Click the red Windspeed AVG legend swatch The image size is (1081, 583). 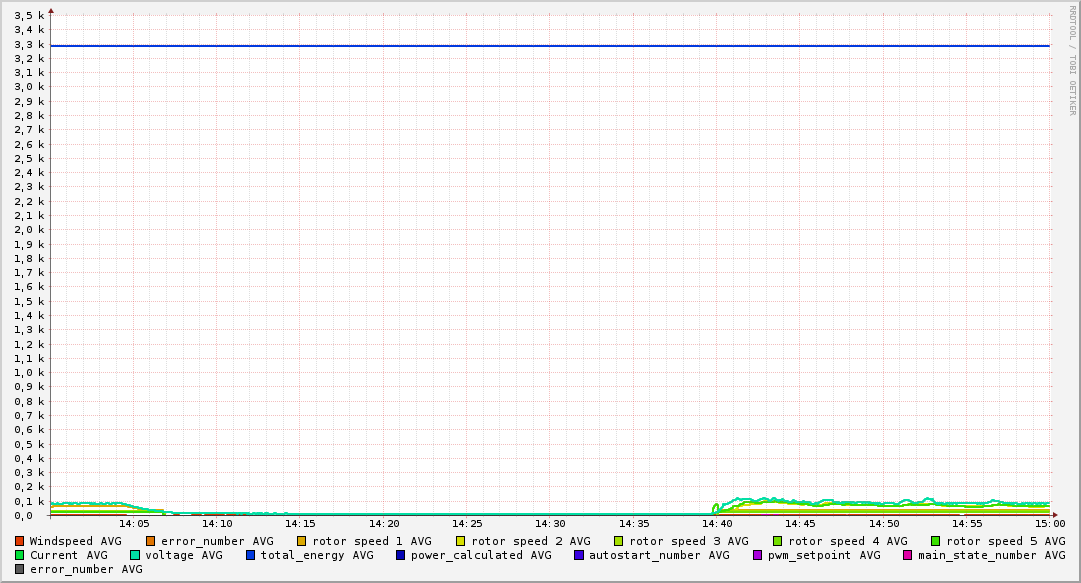20,541
